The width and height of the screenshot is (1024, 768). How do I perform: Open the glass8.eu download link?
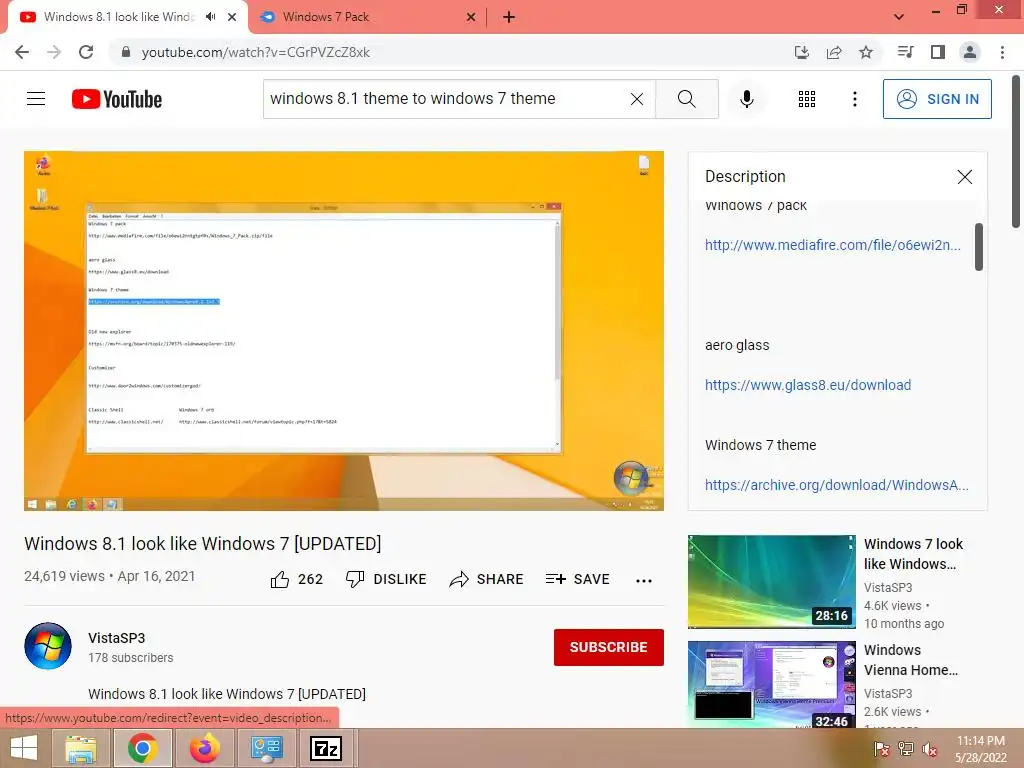click(808, 385)
